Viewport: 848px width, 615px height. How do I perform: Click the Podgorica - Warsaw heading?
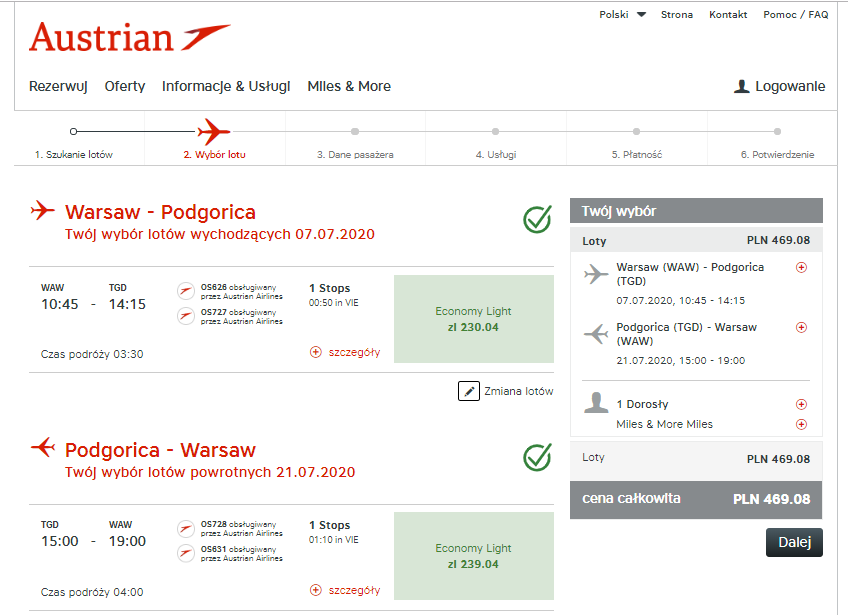pyautogui.click(x=160, y=450)
